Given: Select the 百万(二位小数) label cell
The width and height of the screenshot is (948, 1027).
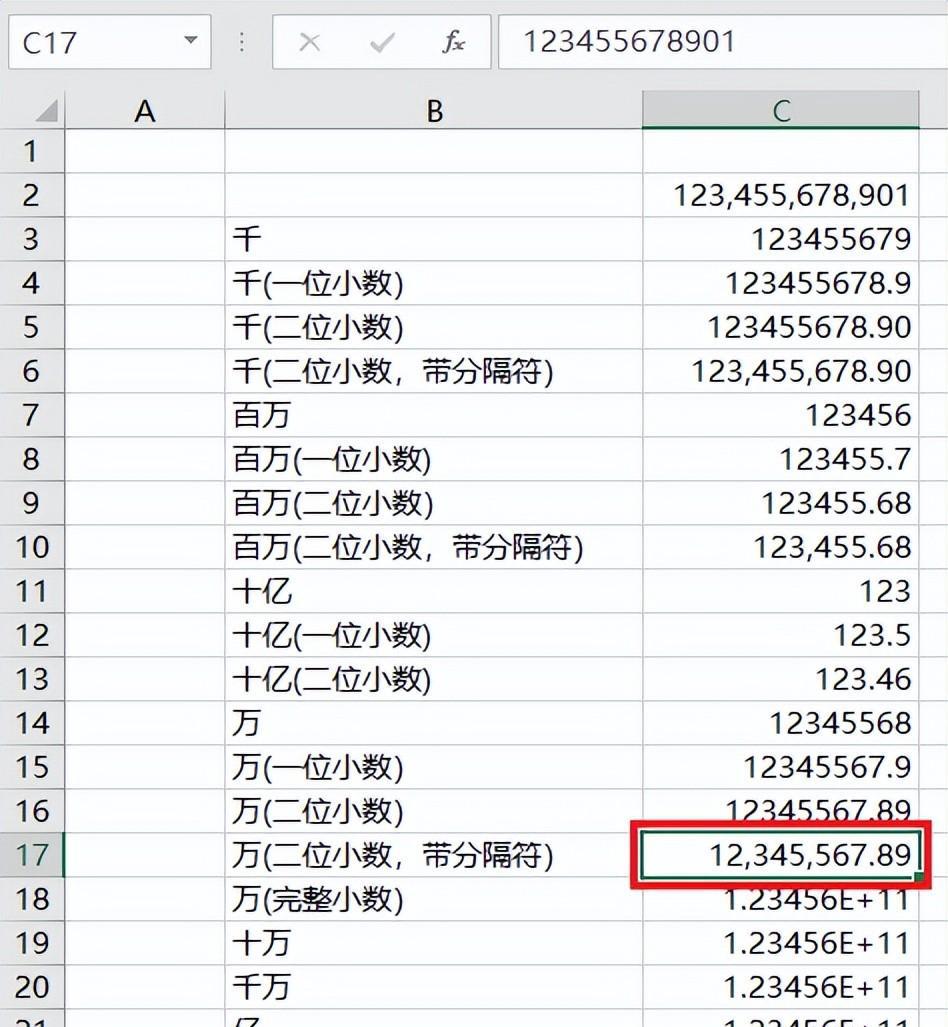Looking at the screenshot, I should [x=434, y=503].
